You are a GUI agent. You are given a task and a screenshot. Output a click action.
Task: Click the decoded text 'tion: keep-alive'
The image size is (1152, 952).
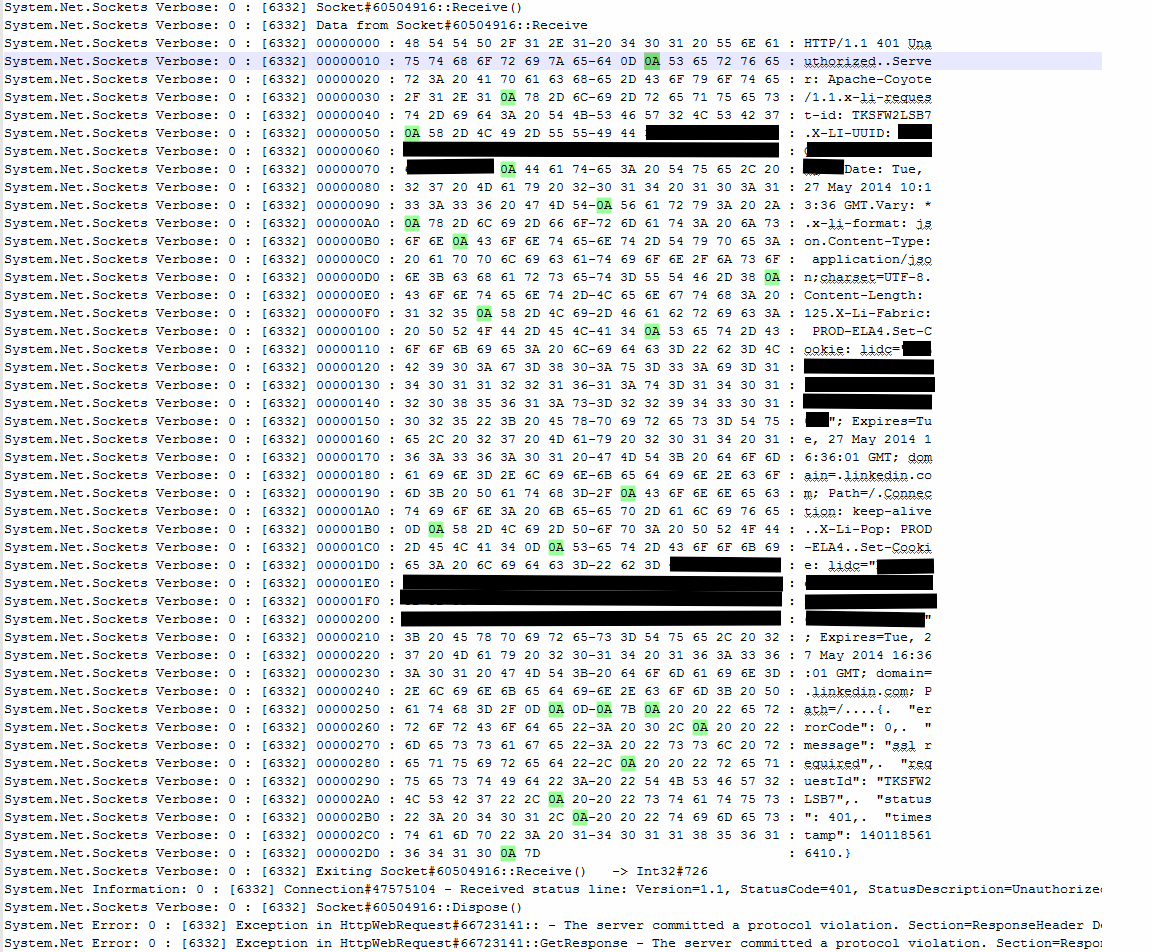[867, 511]
